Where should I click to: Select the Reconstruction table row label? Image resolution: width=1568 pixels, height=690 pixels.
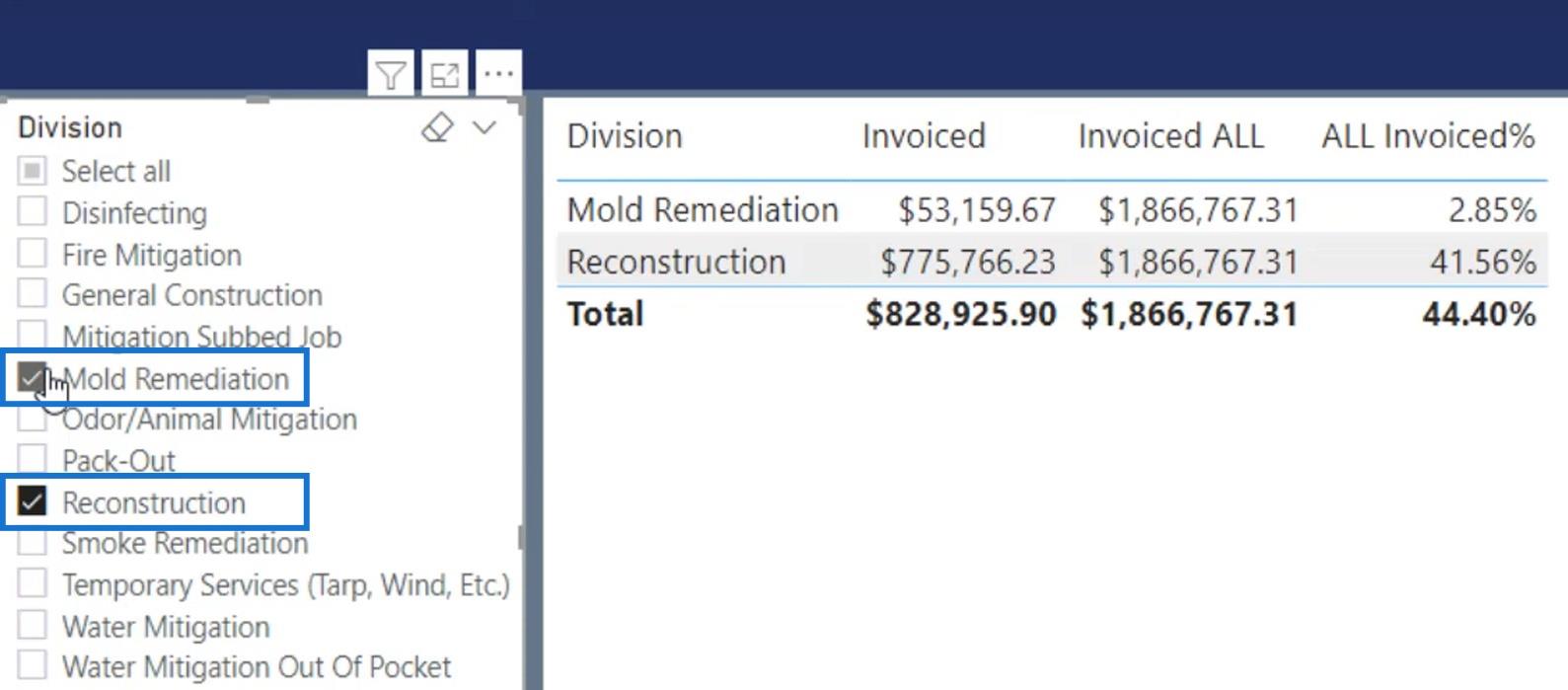[676, 263]
